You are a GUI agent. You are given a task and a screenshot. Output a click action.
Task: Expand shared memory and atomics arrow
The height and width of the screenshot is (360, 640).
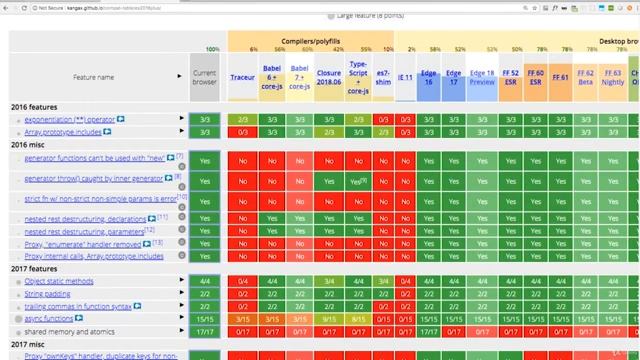(x=182, y=330)
